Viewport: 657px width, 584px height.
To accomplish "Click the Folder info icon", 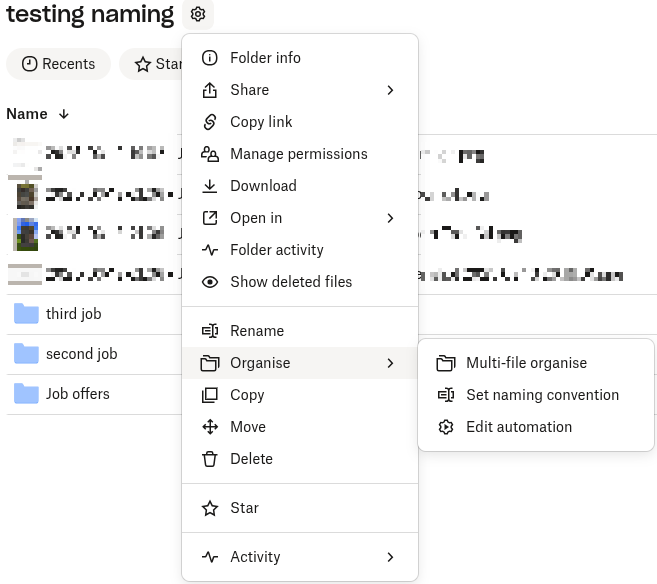I will click(x=210, y=58).
